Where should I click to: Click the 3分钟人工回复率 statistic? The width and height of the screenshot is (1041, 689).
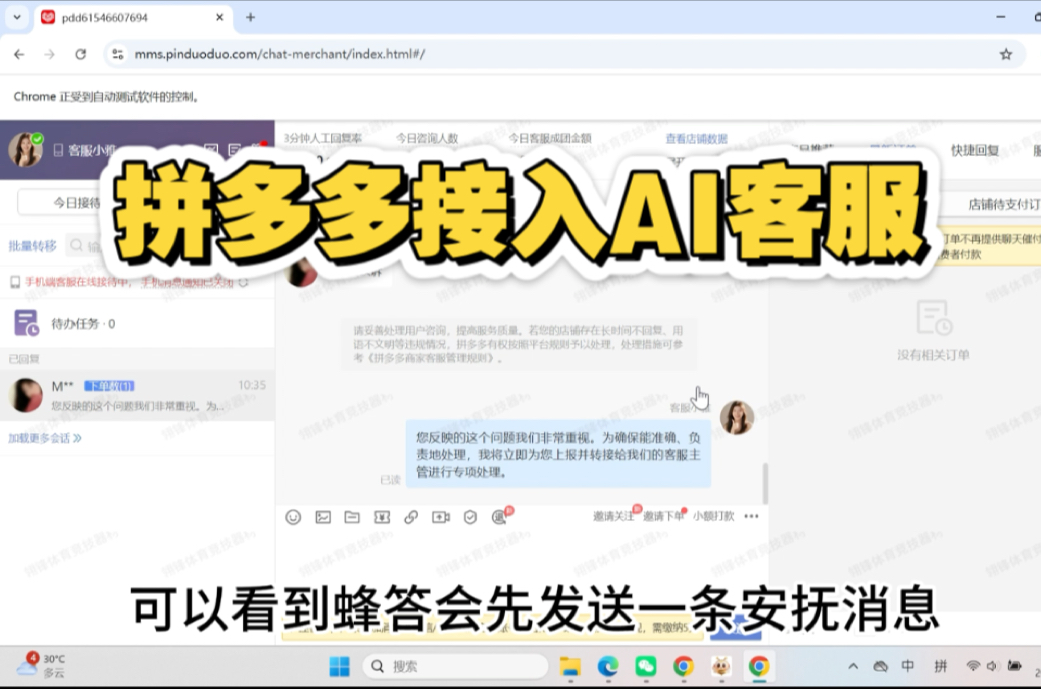[x=323, y=138]
